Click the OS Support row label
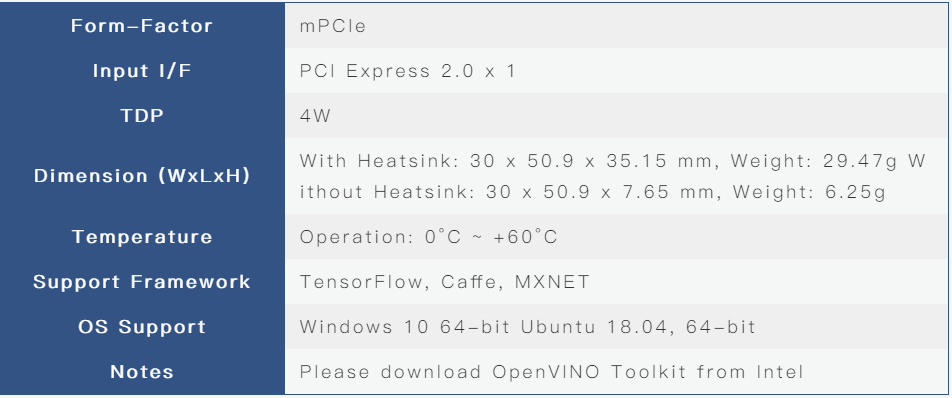Viewport: 952px width, 398px height. tap(142, 327)
